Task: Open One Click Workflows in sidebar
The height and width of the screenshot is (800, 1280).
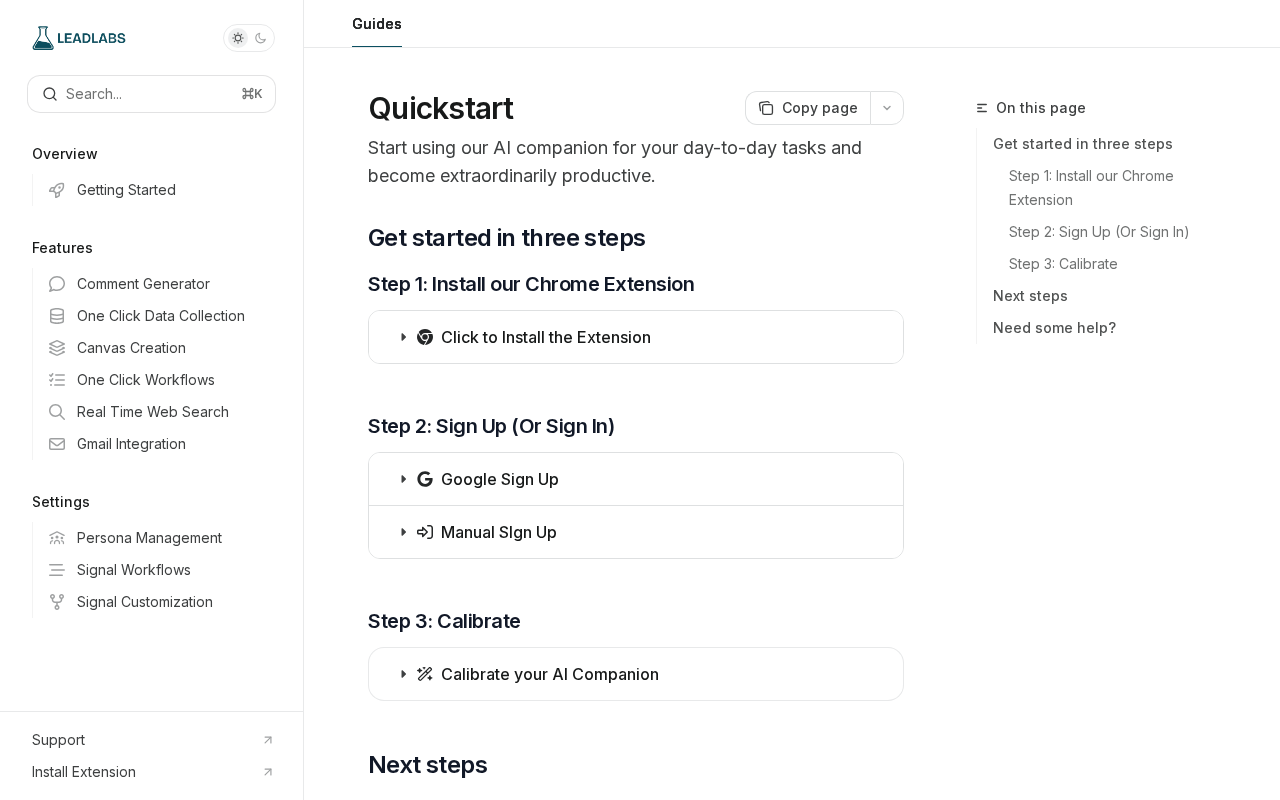Action: click(x=146, y=380)
